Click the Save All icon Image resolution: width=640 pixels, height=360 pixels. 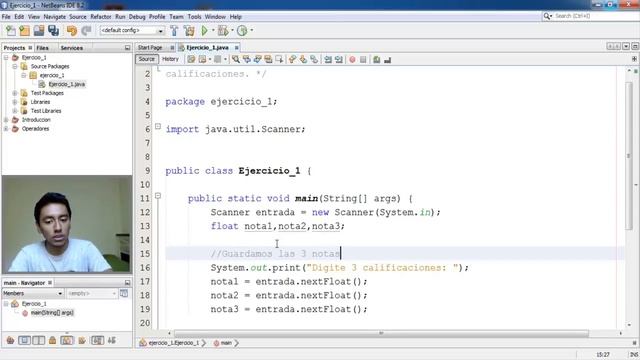(x=53, y=31)
